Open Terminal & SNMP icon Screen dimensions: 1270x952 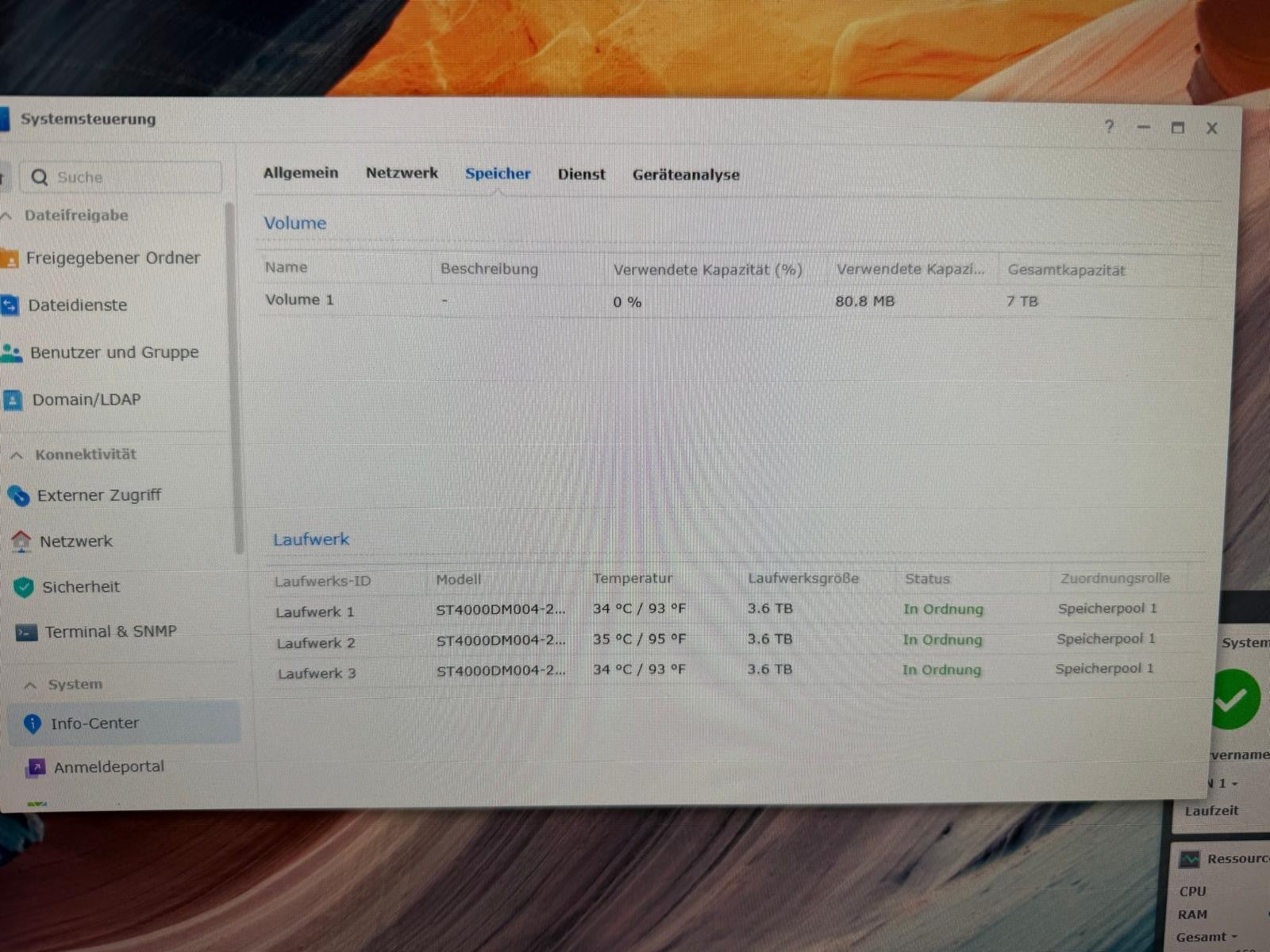27,632
